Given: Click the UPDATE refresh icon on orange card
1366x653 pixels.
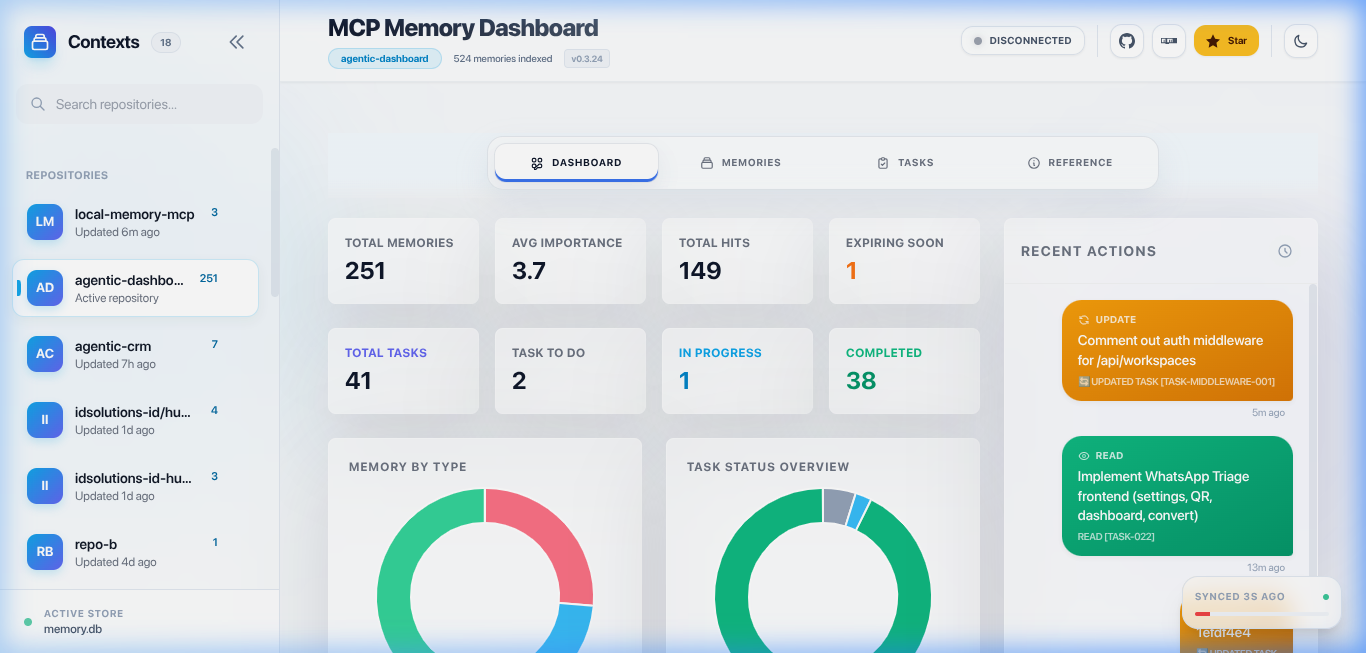Looking at the screenshot, I should click(1083, 320).
